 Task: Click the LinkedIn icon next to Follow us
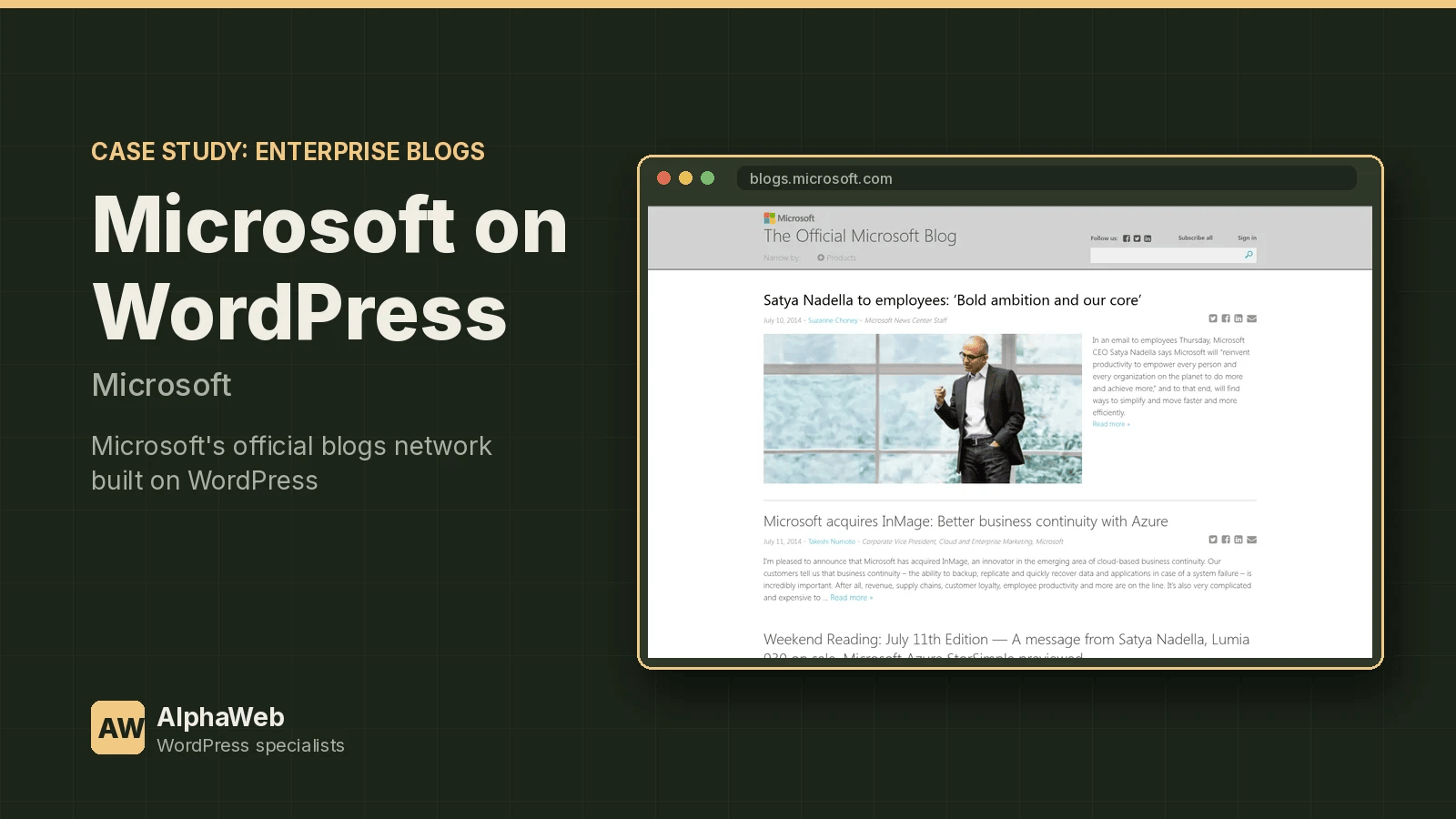(1148, 238)
